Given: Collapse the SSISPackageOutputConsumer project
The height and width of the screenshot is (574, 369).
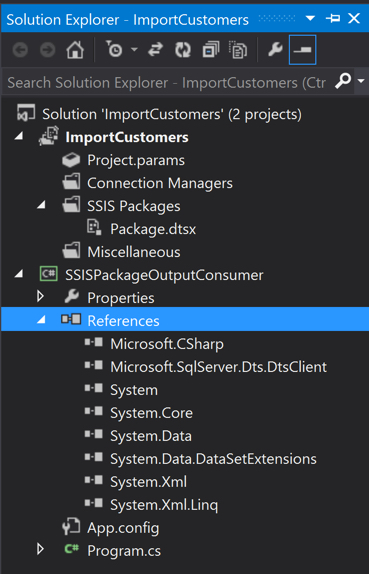Looking at the screenshot, I should click(19, 274).
